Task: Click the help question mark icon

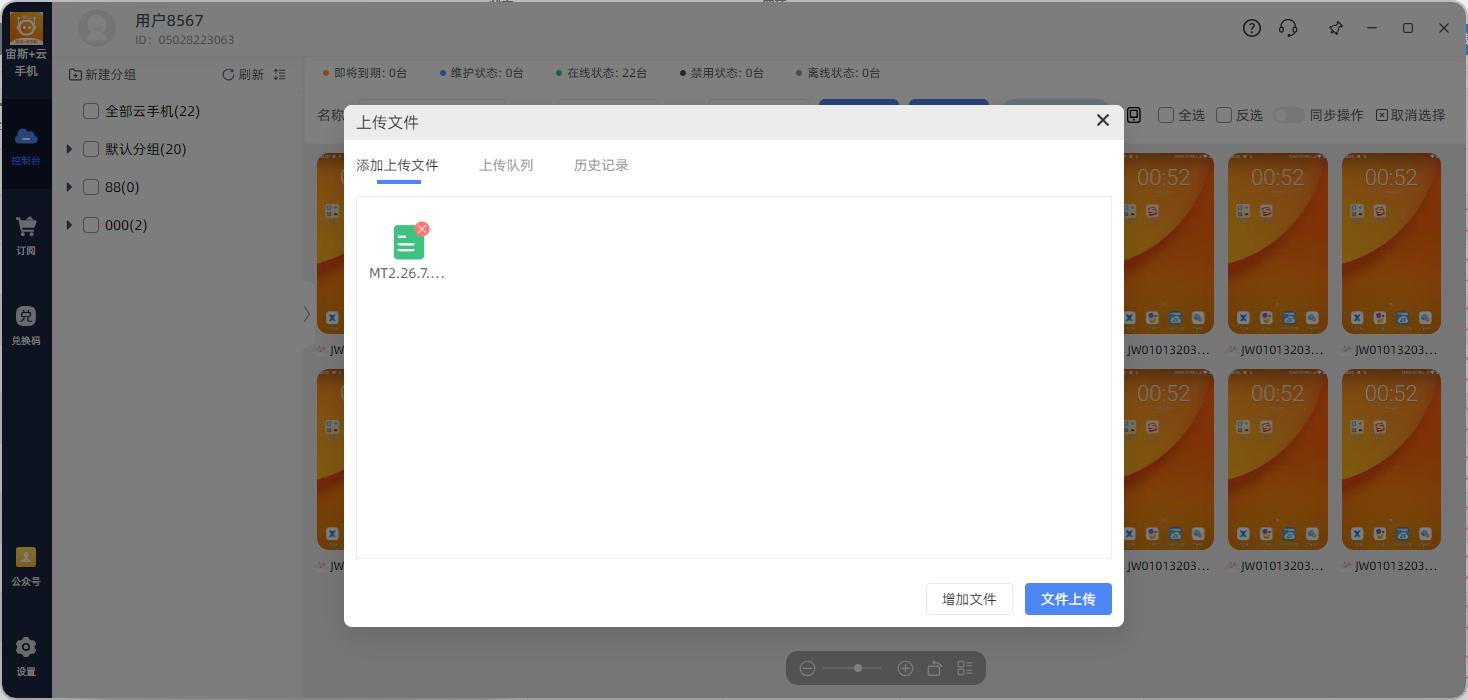Action: pyautogui.click(x=1252, y=28)
